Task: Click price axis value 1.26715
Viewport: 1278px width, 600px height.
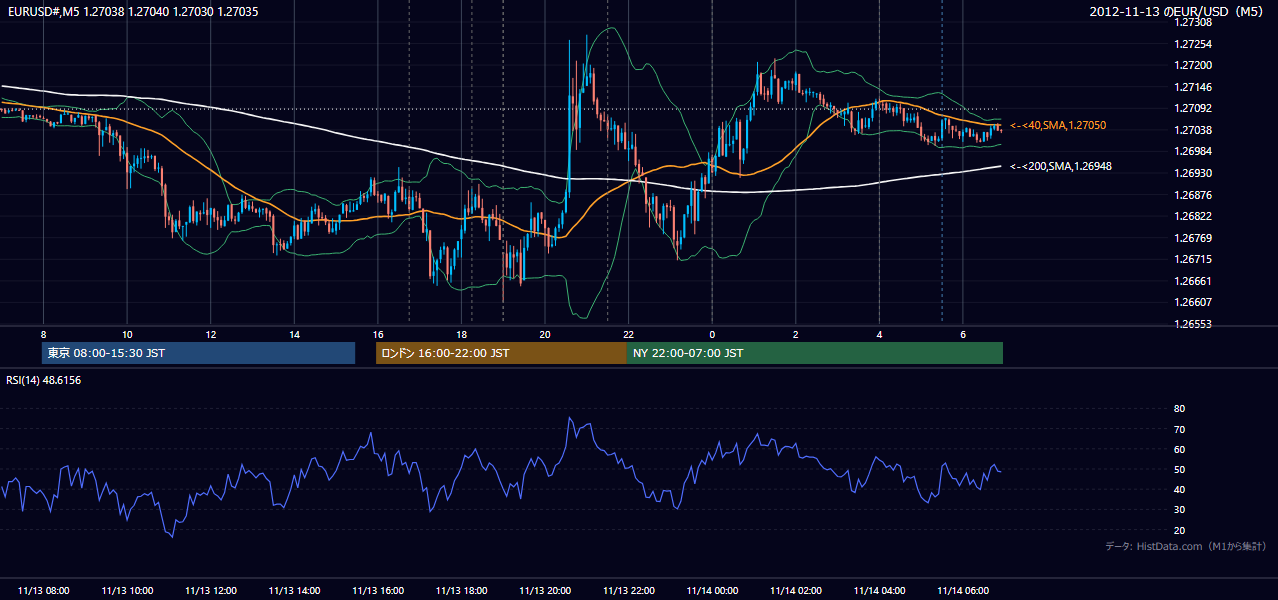Action: [x=1192, y=259]
